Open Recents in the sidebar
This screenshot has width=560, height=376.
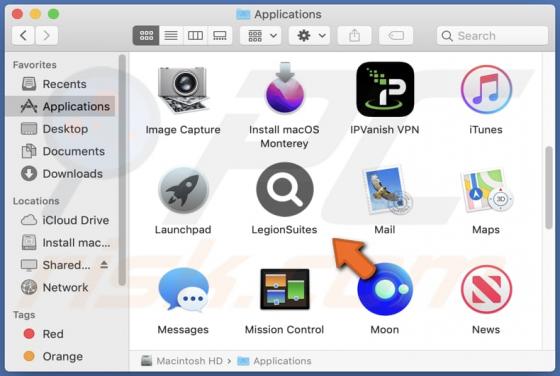(61, 84)
